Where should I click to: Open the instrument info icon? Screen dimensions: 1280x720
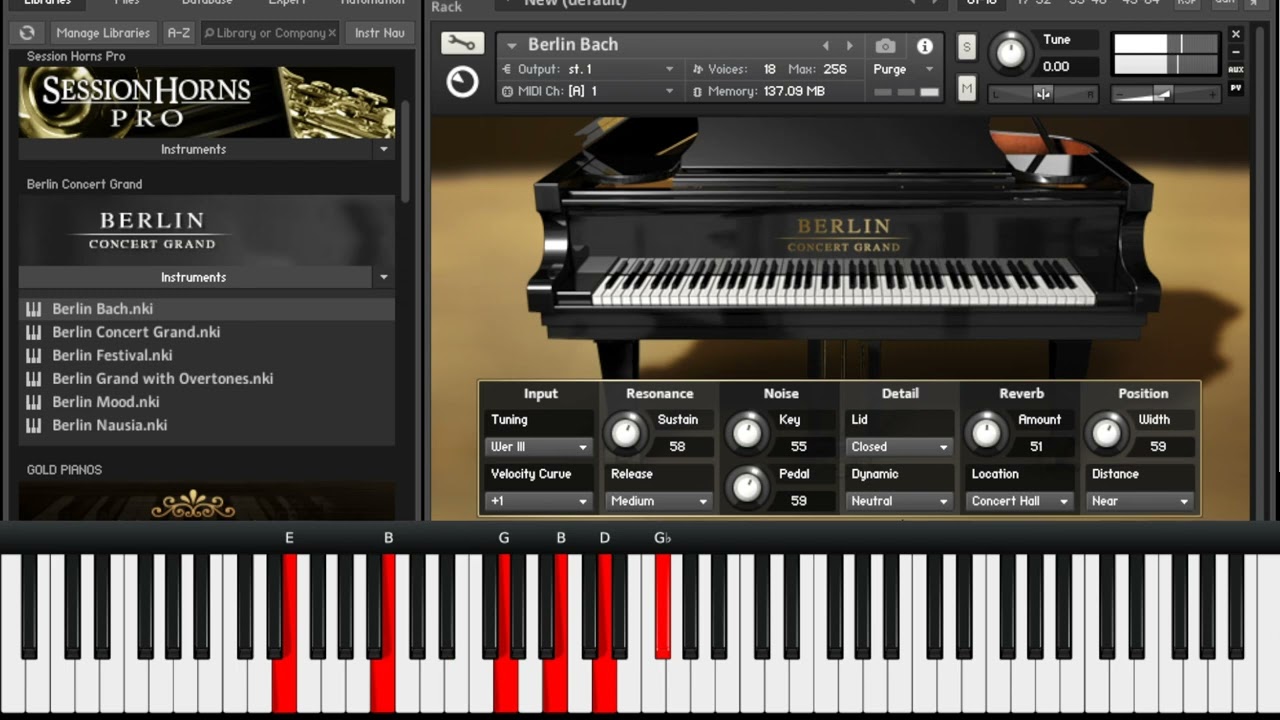pyautogui.click(x=925, y=46)
